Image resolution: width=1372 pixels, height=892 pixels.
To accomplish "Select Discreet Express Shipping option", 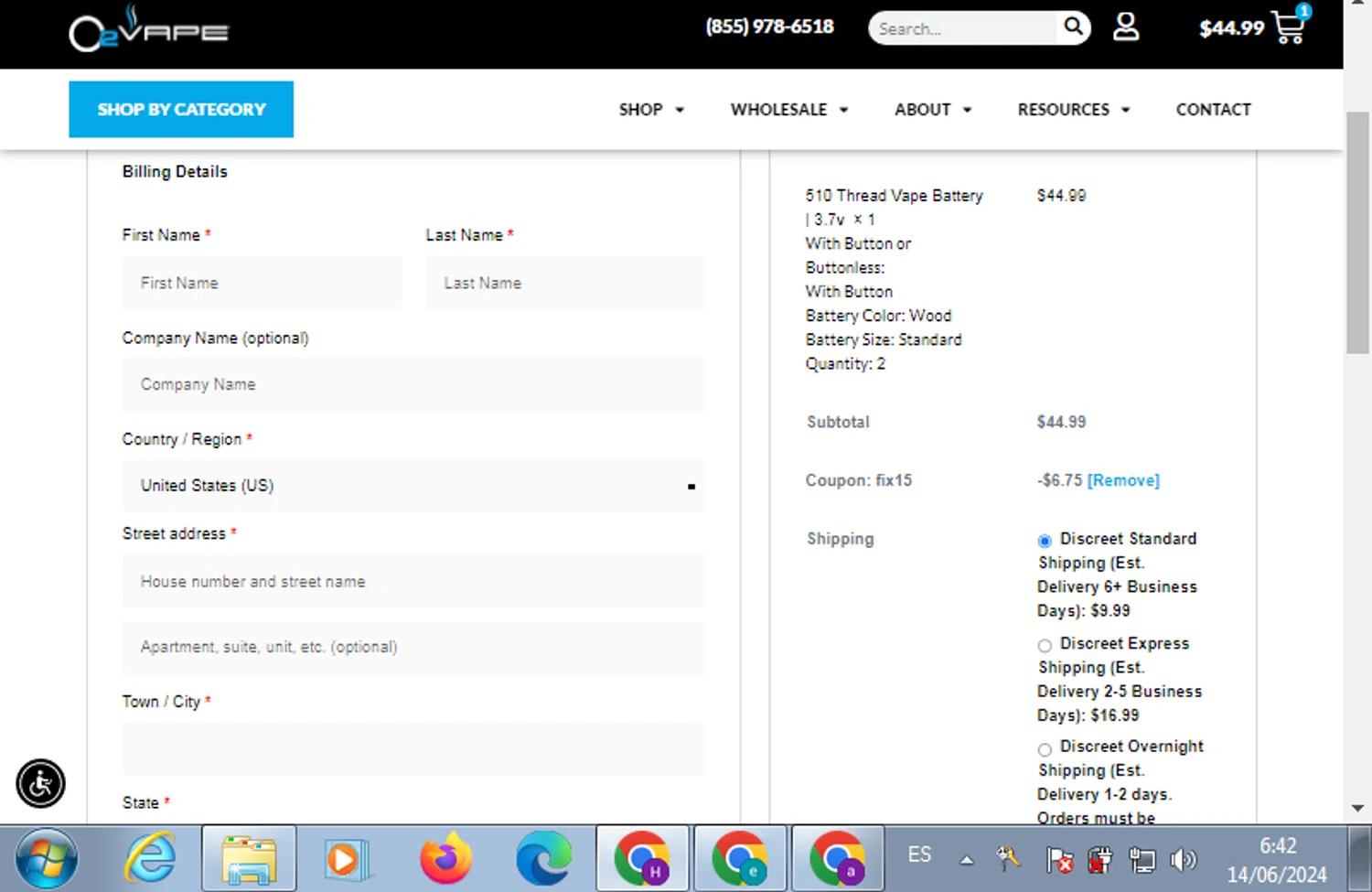I will coord(1045,645).
